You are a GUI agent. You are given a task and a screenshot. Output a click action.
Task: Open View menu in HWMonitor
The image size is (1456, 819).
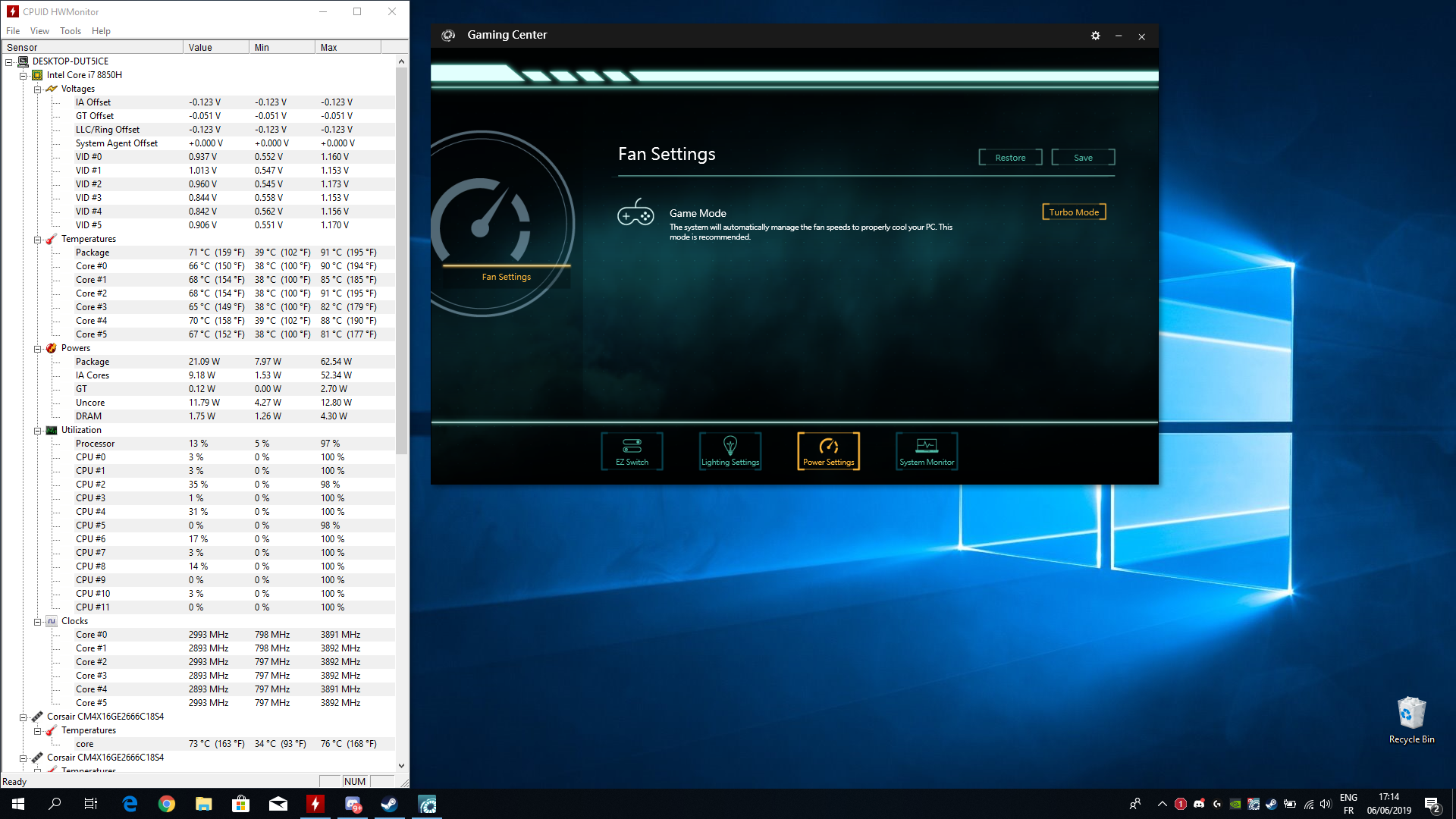pos(39,31)
